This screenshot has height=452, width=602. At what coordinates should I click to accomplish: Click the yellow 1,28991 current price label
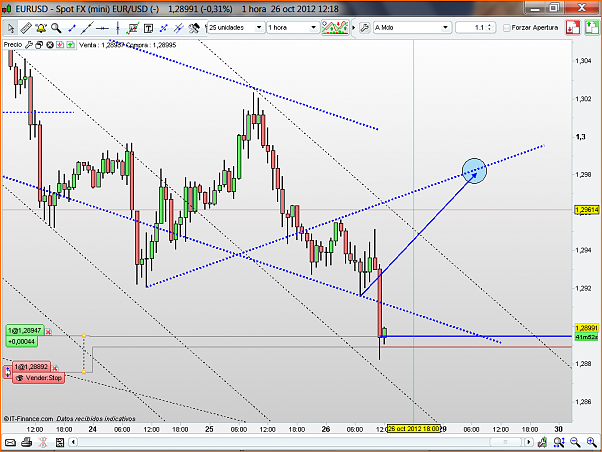click(587, 328)
